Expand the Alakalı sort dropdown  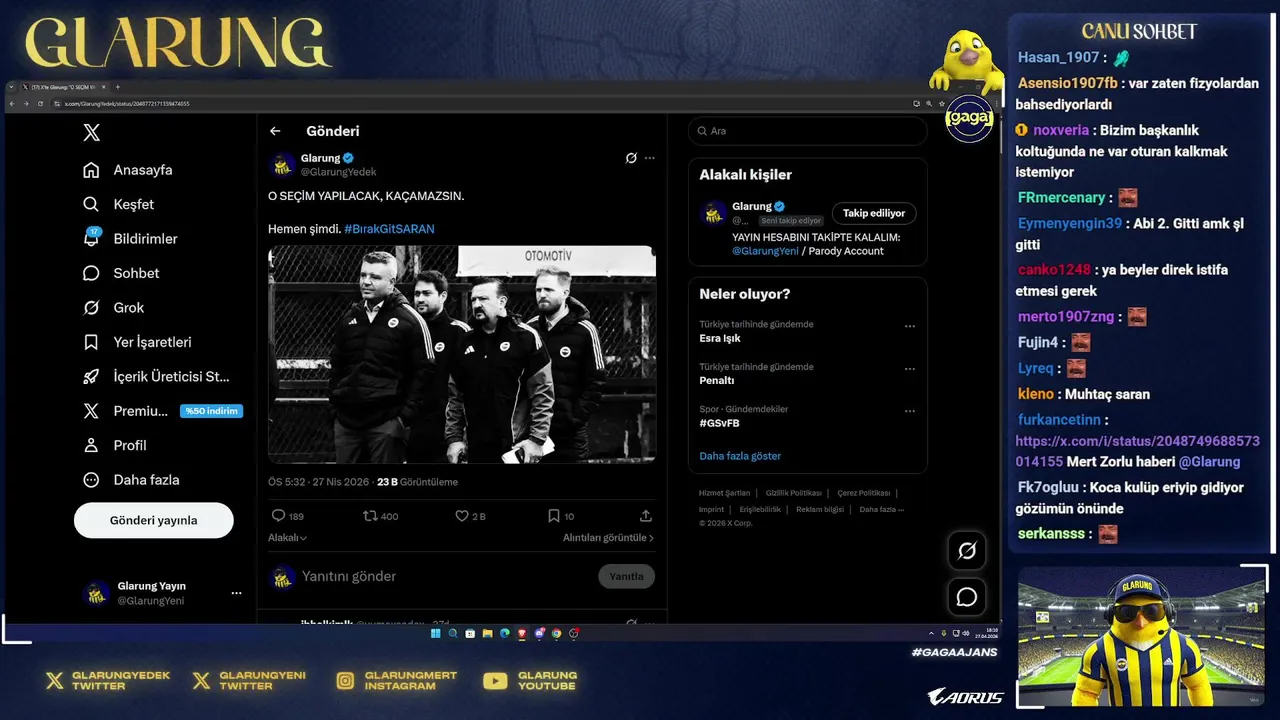point(287,538)
